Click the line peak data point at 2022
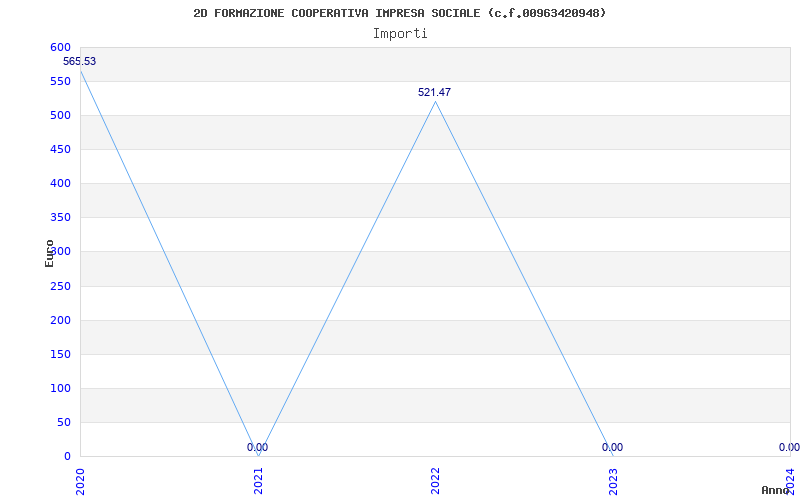This screenshot has width=800, height=500. click(x=435, y=102)
